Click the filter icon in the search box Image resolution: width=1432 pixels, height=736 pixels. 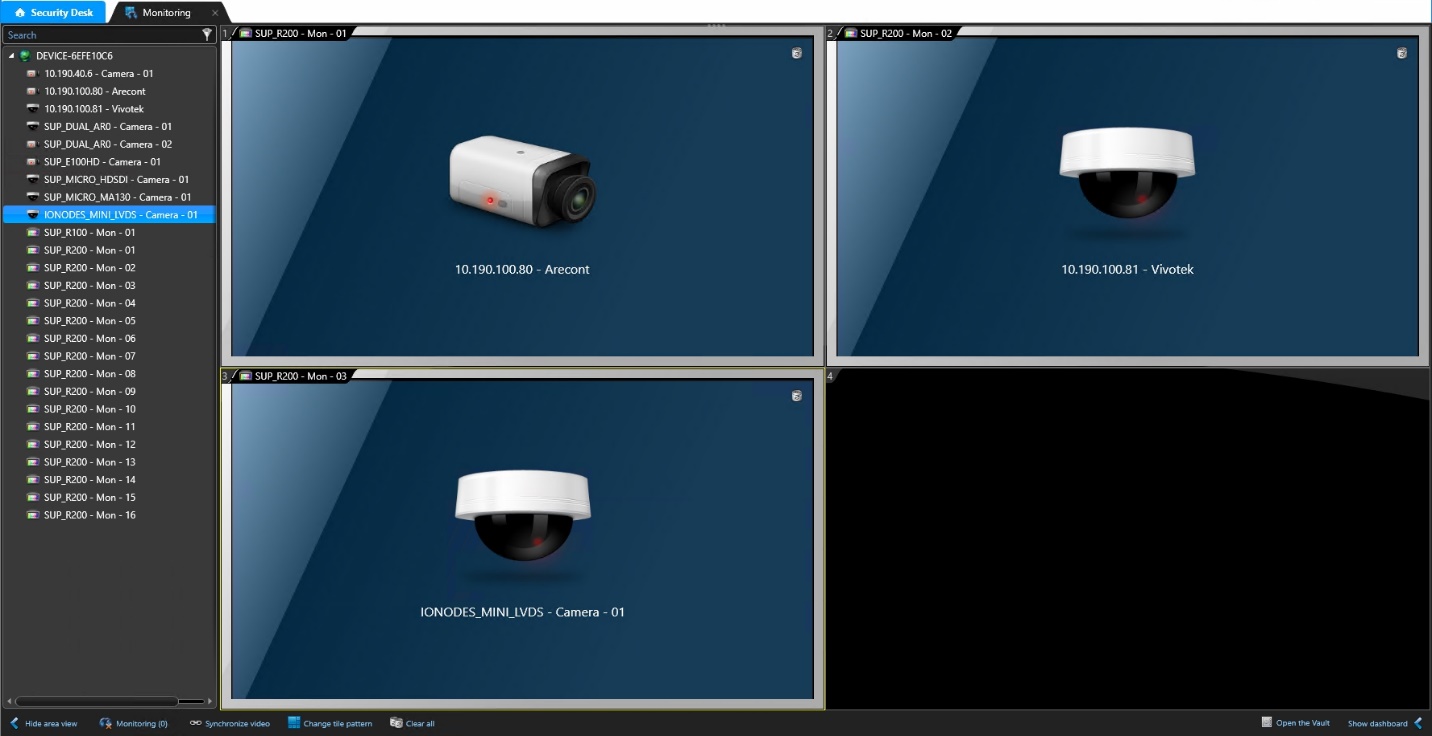click(x=207, y=34)
